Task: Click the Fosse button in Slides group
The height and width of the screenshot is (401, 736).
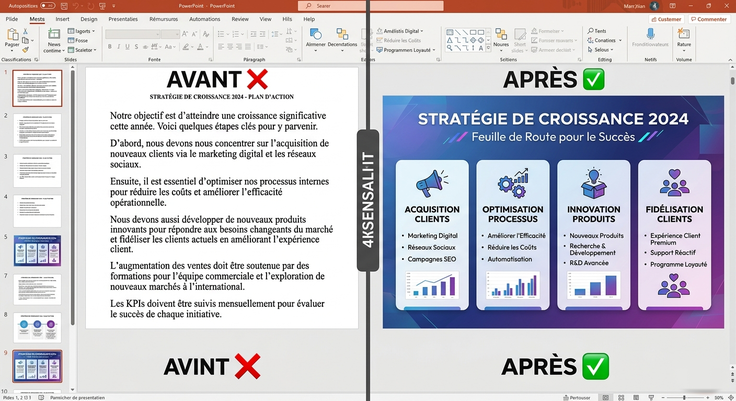Action: pos(78,40)
